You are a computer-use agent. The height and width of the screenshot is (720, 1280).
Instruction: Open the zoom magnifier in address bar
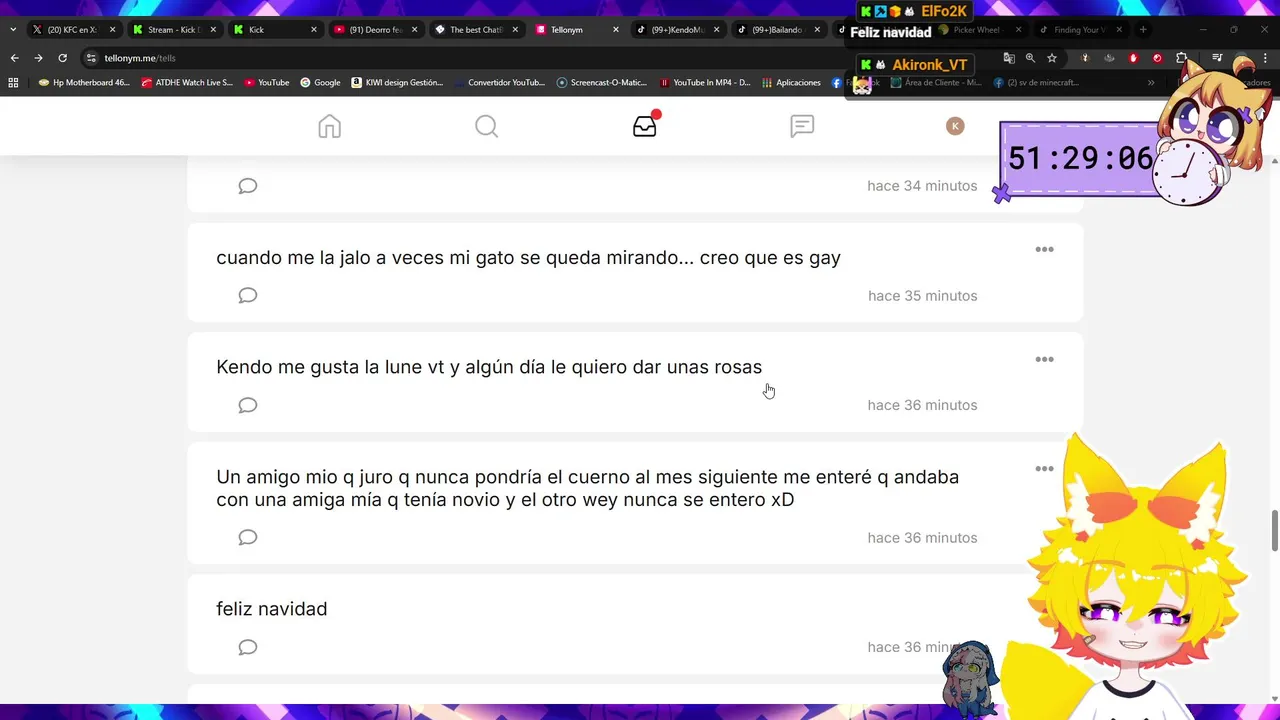click(x=1030, y=58)
